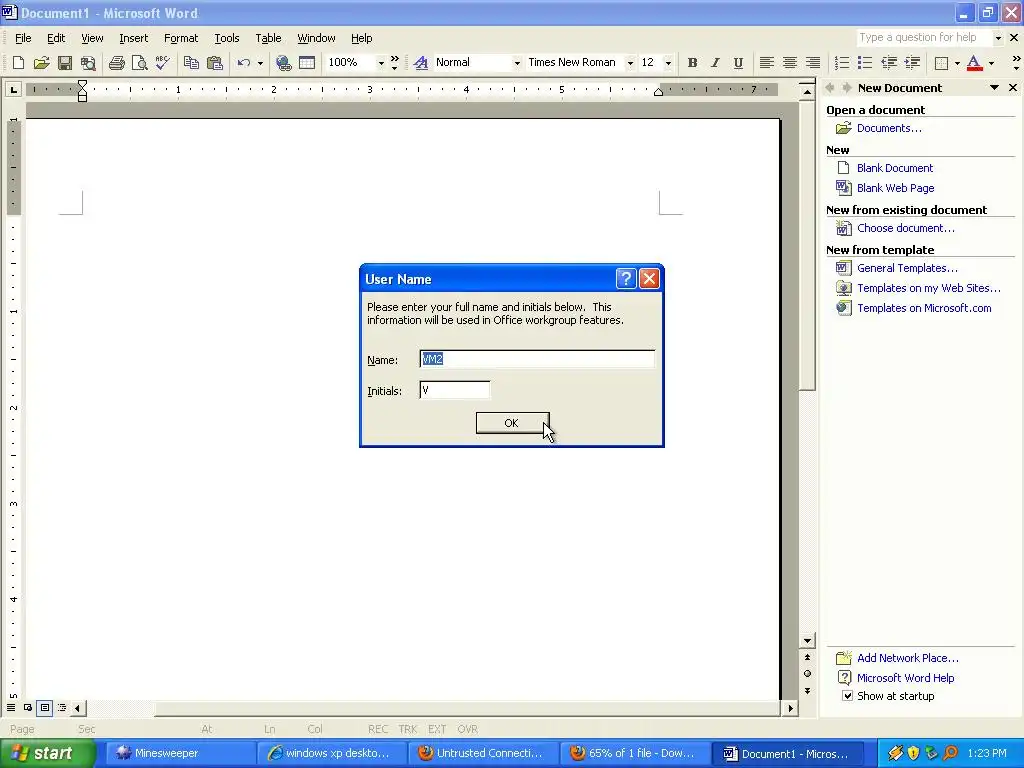Expand Standard toolbar options chevron
1024x768 pixels.
[394, 63]
